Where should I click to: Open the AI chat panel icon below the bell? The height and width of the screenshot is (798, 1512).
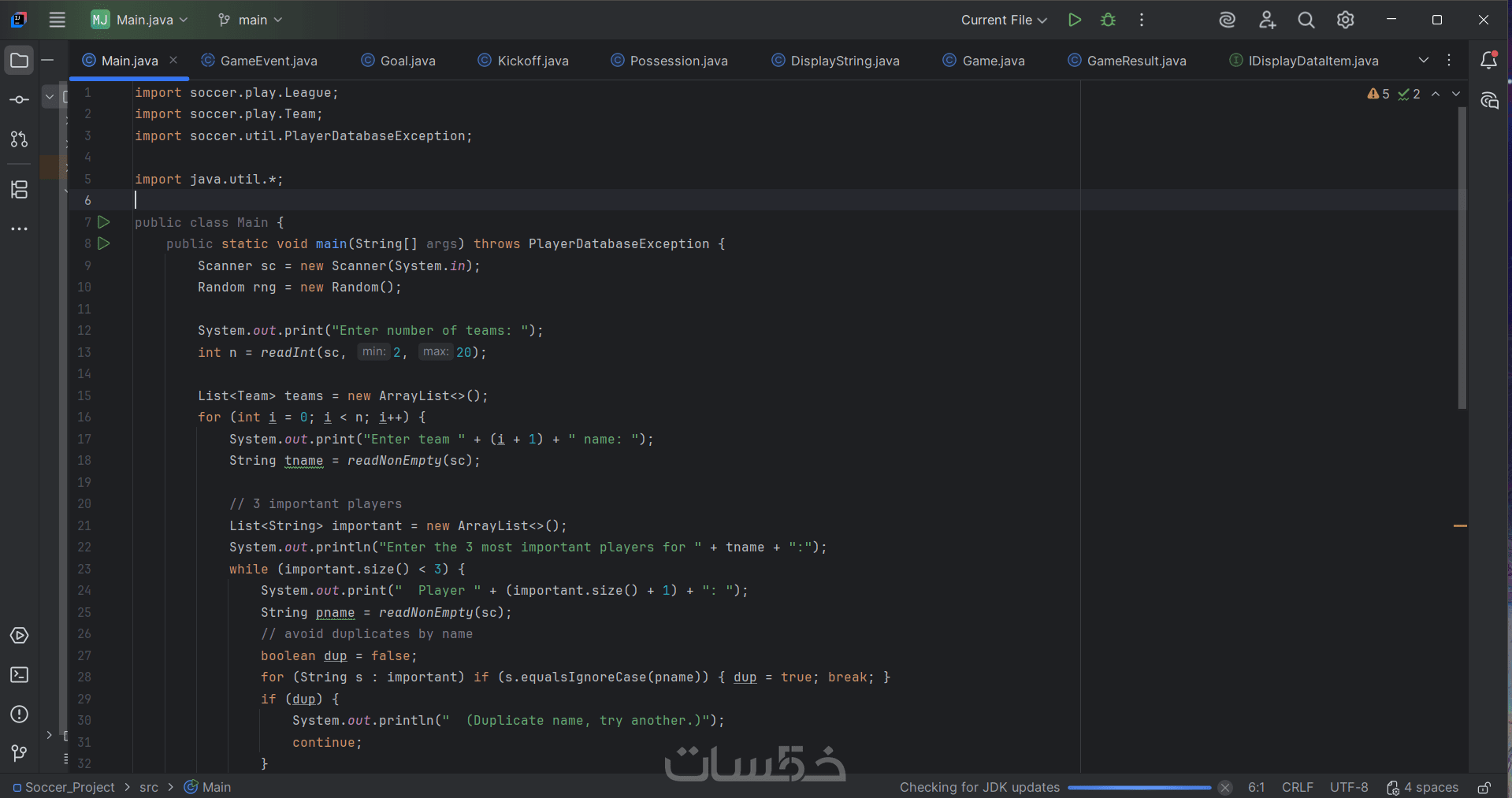(x=1488, y=100)
